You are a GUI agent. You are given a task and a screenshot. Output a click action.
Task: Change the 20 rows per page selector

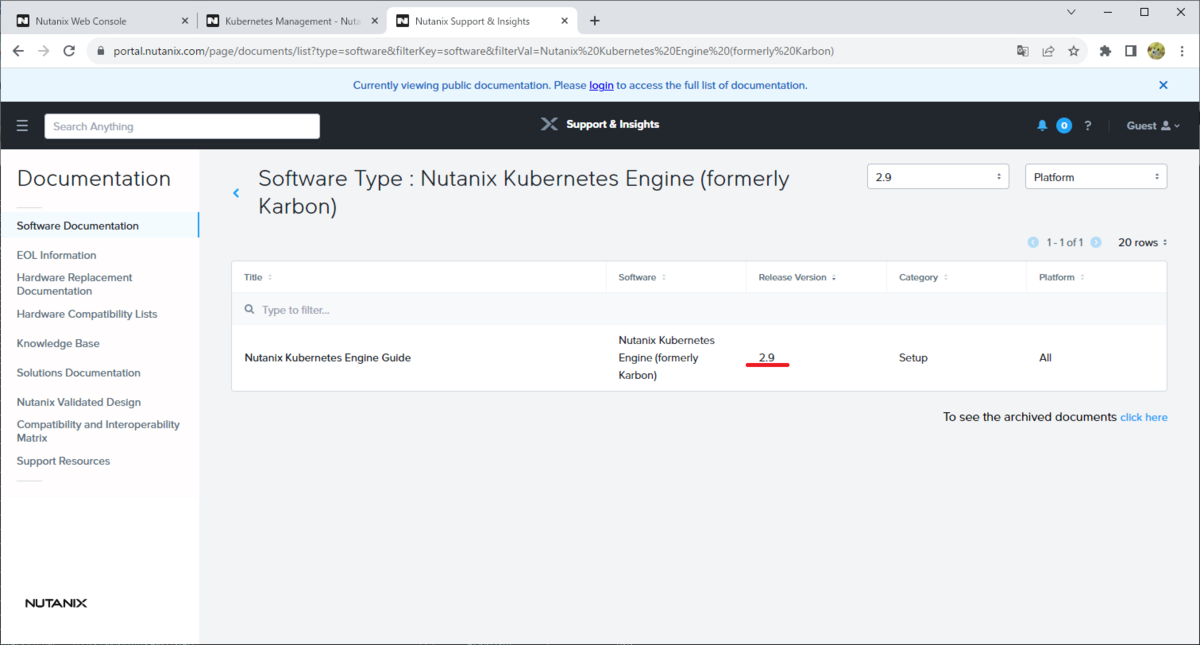pyautogui.click(x=1142, y=243)
